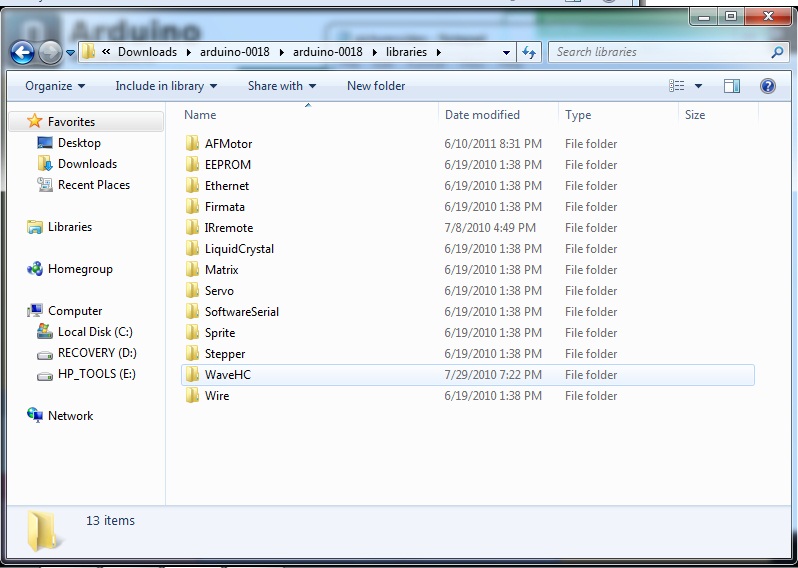Click the folder icon in address bar
This screenshot has height=568, width=798.
pos(89,52)
